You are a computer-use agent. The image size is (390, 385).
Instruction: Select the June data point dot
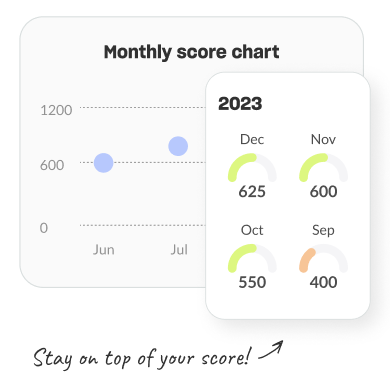click(104, 163)
